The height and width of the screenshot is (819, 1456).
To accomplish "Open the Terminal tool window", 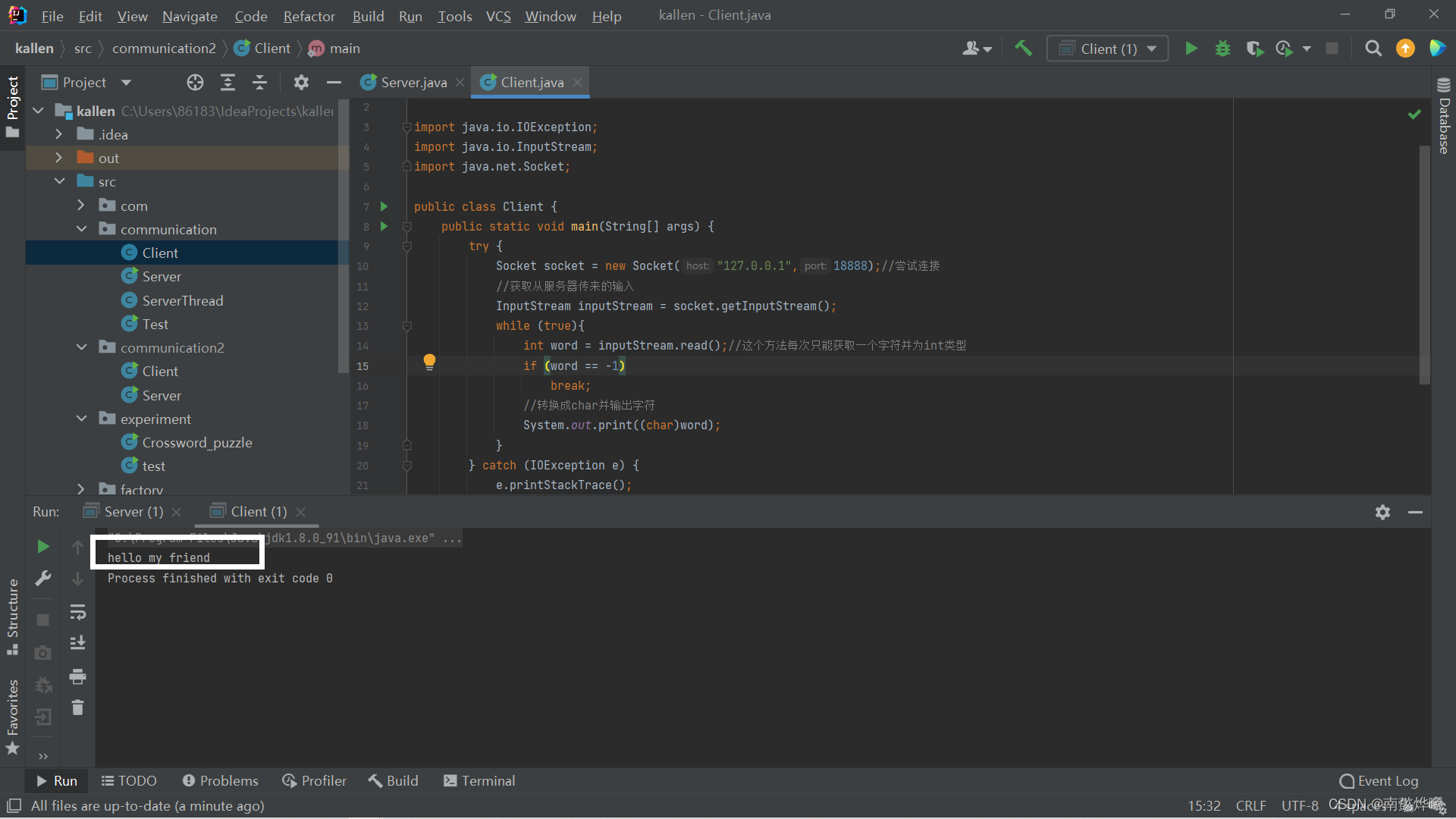I will coord(479,780).
